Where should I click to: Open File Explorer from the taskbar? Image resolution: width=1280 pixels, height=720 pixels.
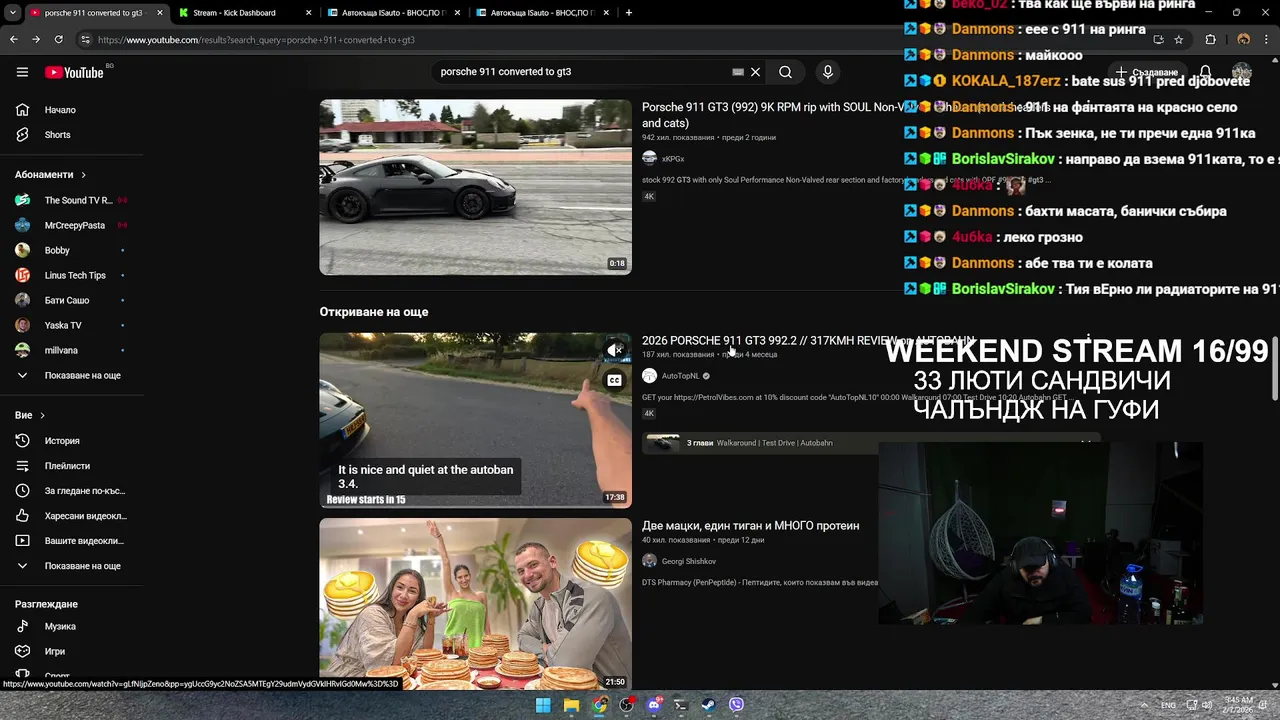tap(571, 705)
